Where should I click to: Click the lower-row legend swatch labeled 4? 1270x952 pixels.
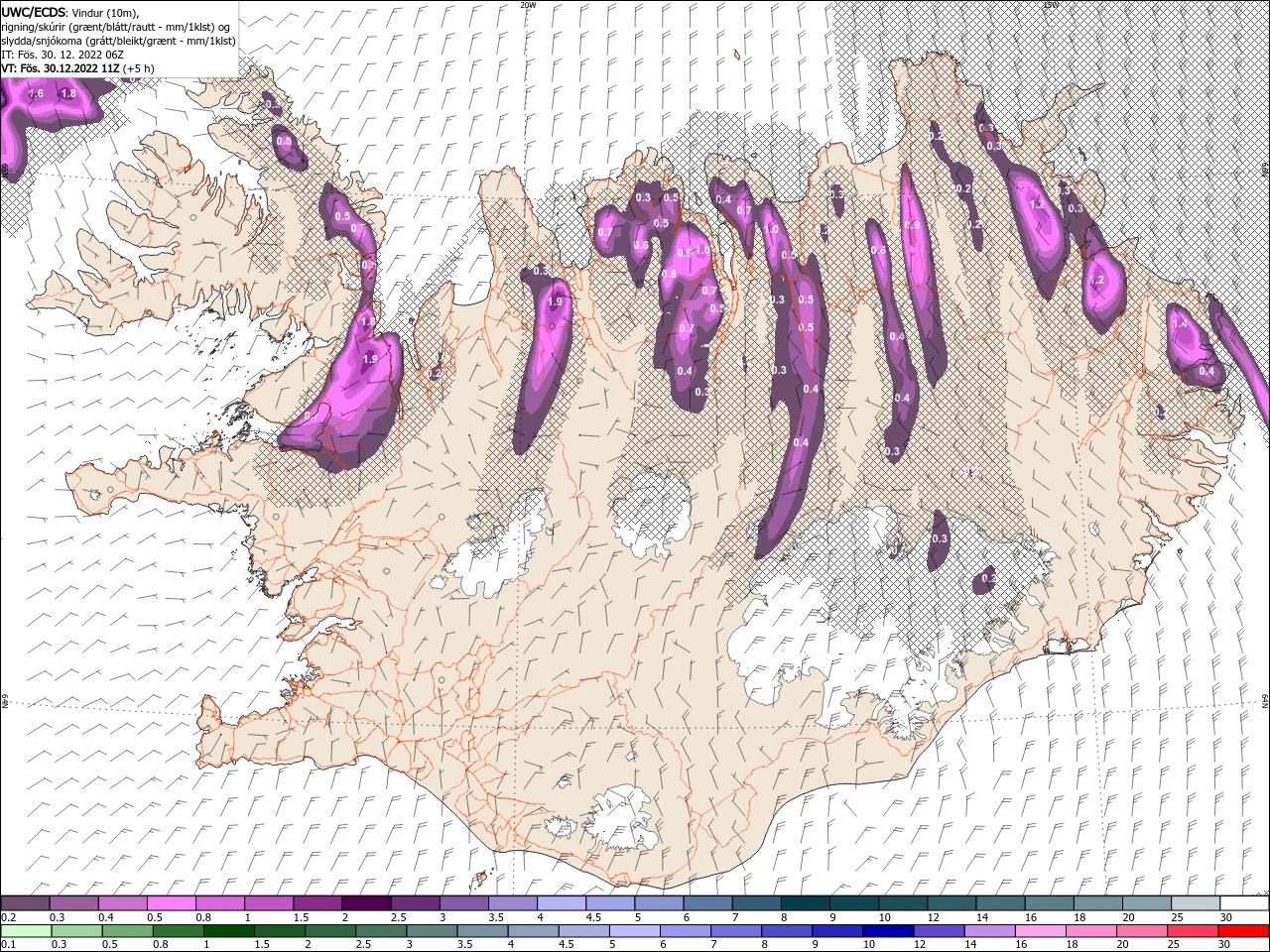point(534,931)
